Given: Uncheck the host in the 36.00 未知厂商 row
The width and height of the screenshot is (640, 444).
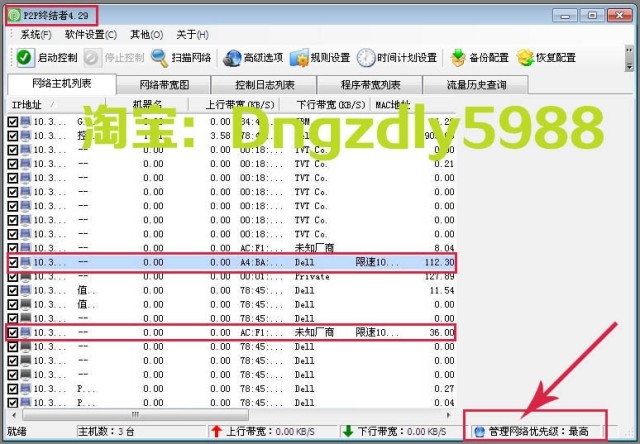Looking at the screenshot, I should [13, 332].
